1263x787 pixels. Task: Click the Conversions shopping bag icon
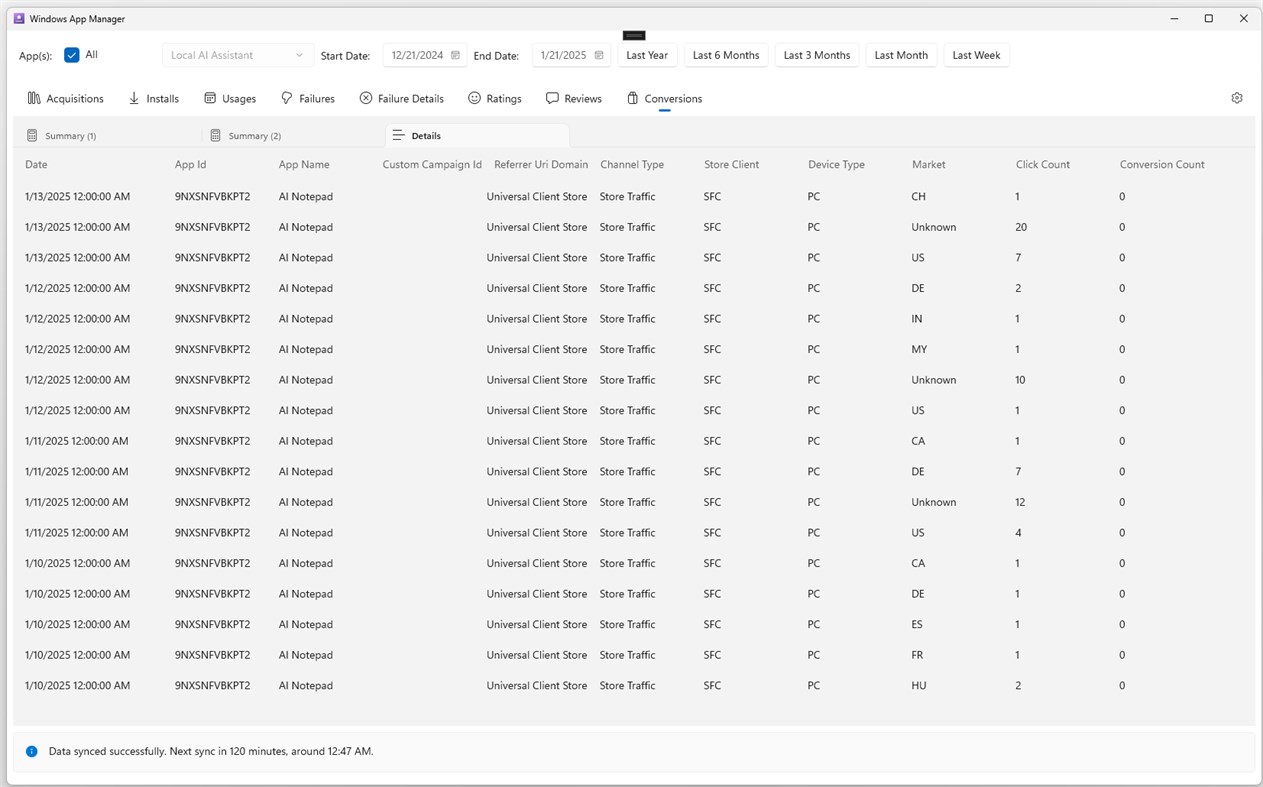pyautogui.click(x=633, y=98)
